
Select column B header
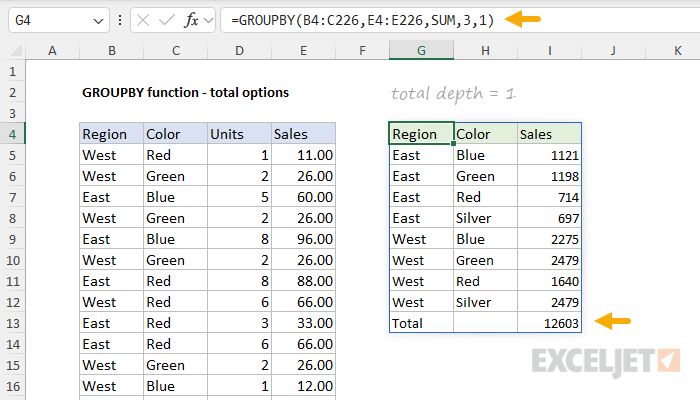click(112, 50)
